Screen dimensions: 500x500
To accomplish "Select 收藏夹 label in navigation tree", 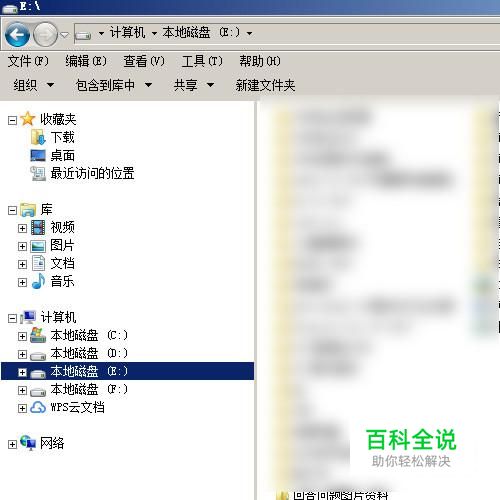I will point(58,119).
